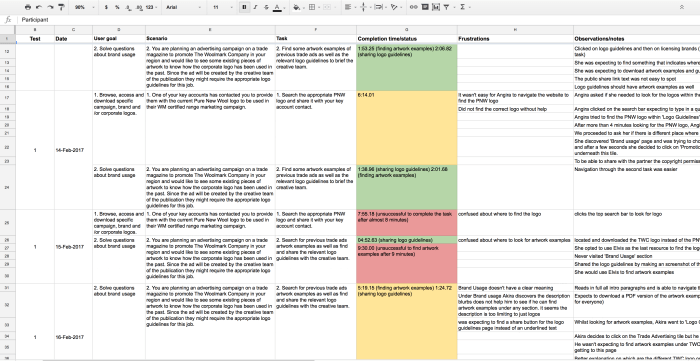The width and height of the screenshot is (700, 361).
Task: Select 'Did not find the correct logo without help'
Action: (x=515, y=109)
